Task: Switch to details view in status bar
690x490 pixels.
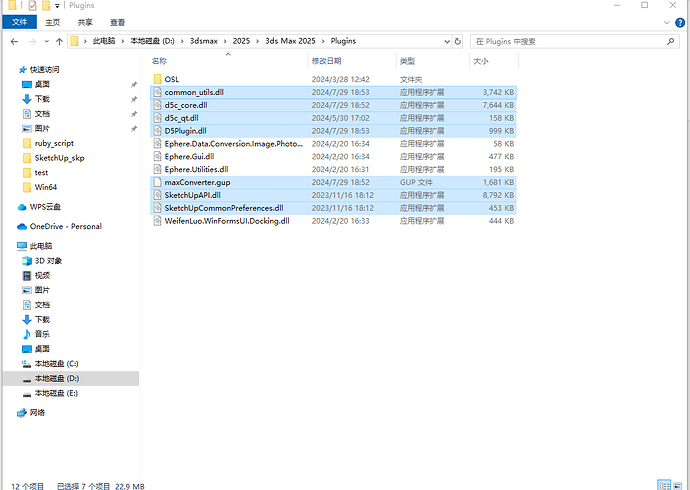Action: point(667,485)
